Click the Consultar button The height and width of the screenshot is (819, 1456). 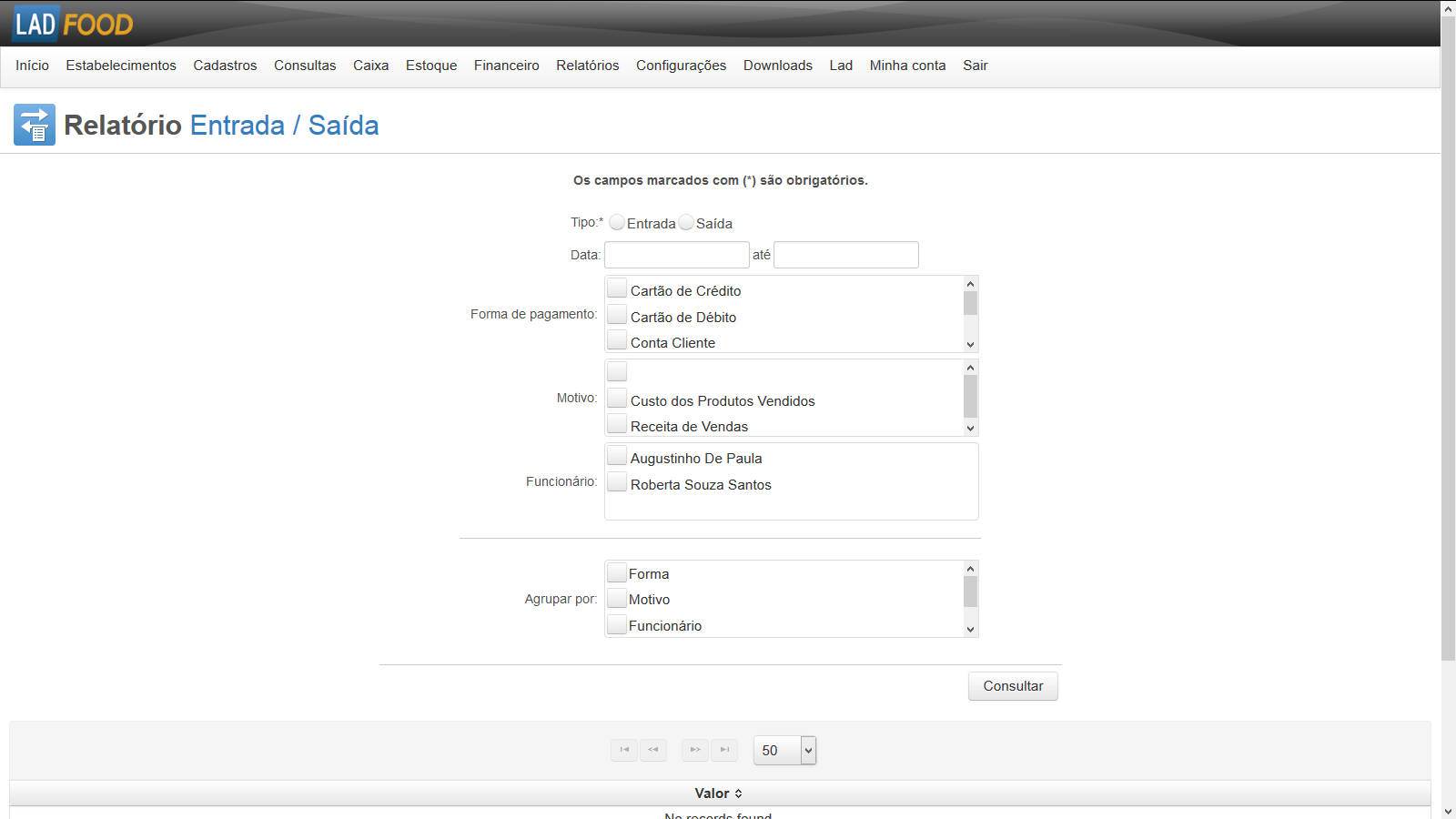[x=1013, y=686]
